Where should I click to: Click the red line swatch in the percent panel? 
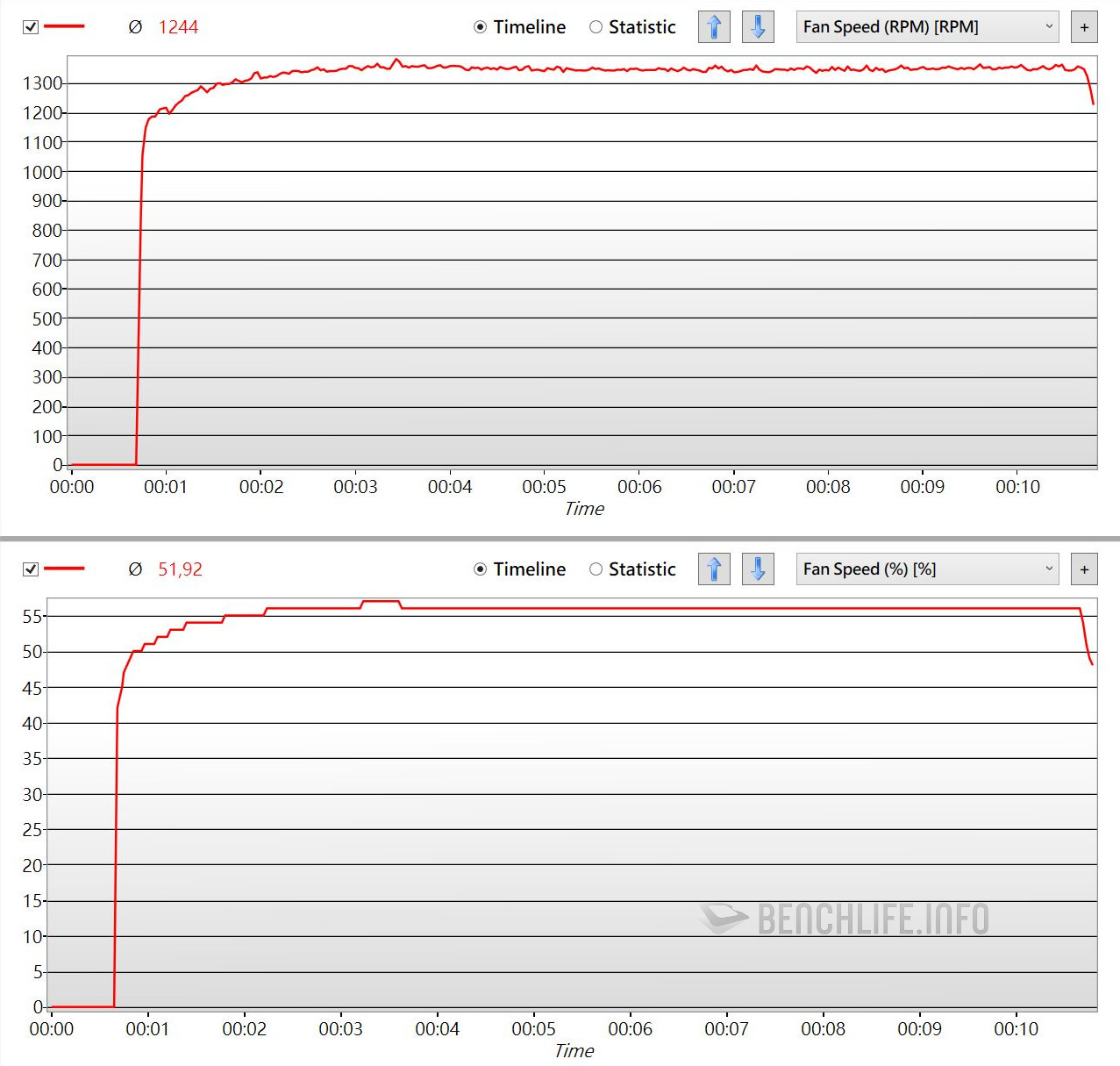tap(64, 569)
